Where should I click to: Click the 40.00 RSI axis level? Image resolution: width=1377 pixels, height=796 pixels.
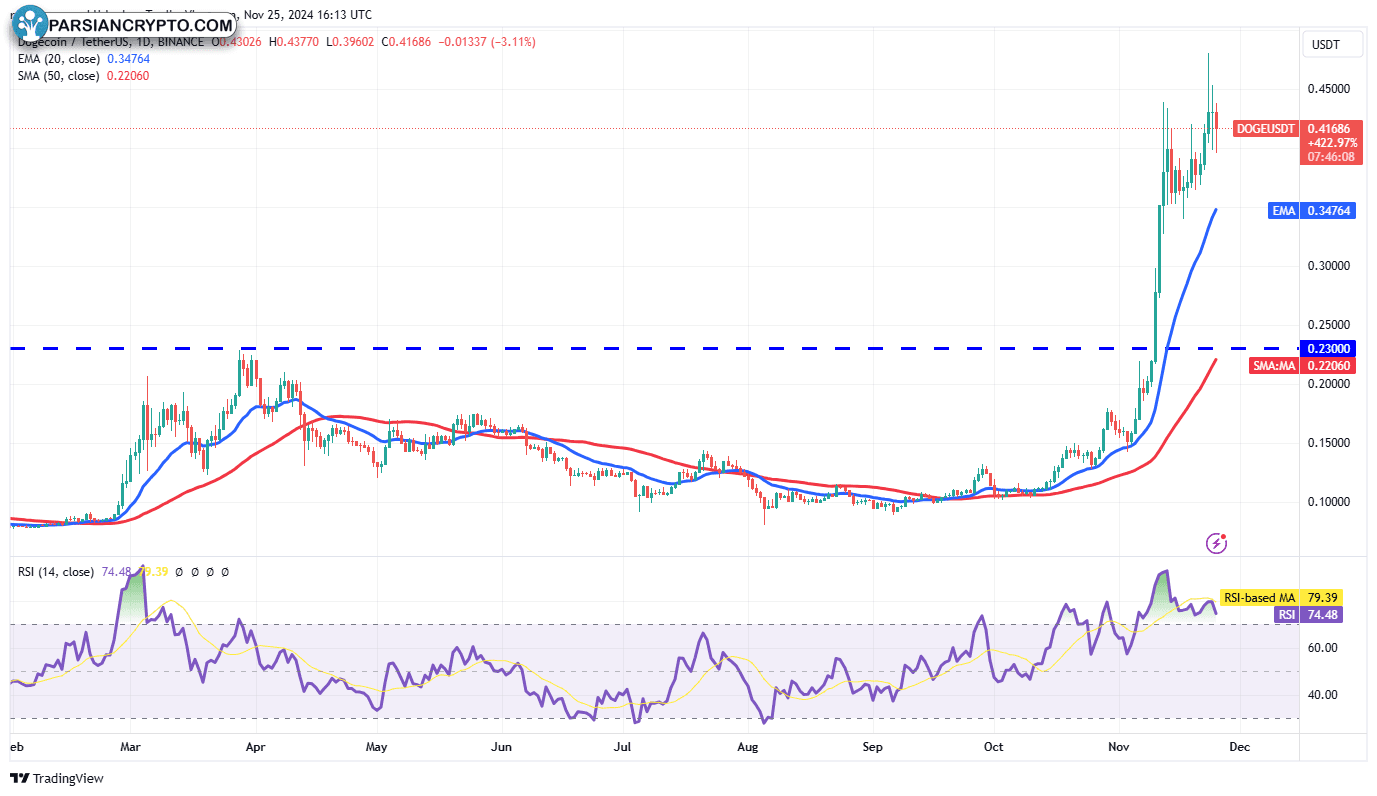coord(1323,695)
